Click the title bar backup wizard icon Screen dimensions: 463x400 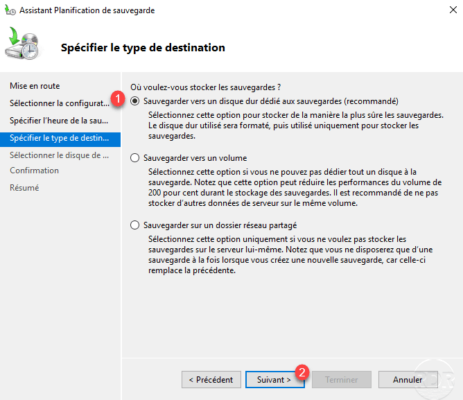(x=10, y=10)
